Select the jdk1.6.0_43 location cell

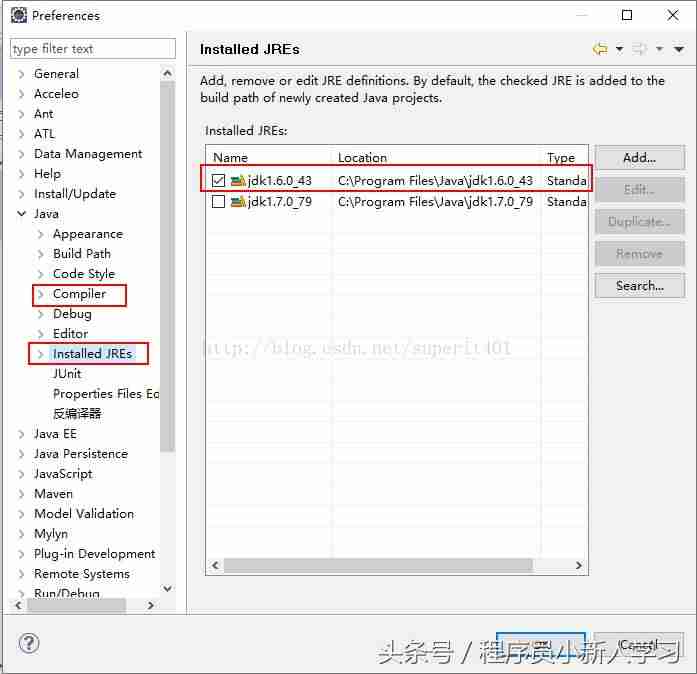pos(435,181)
